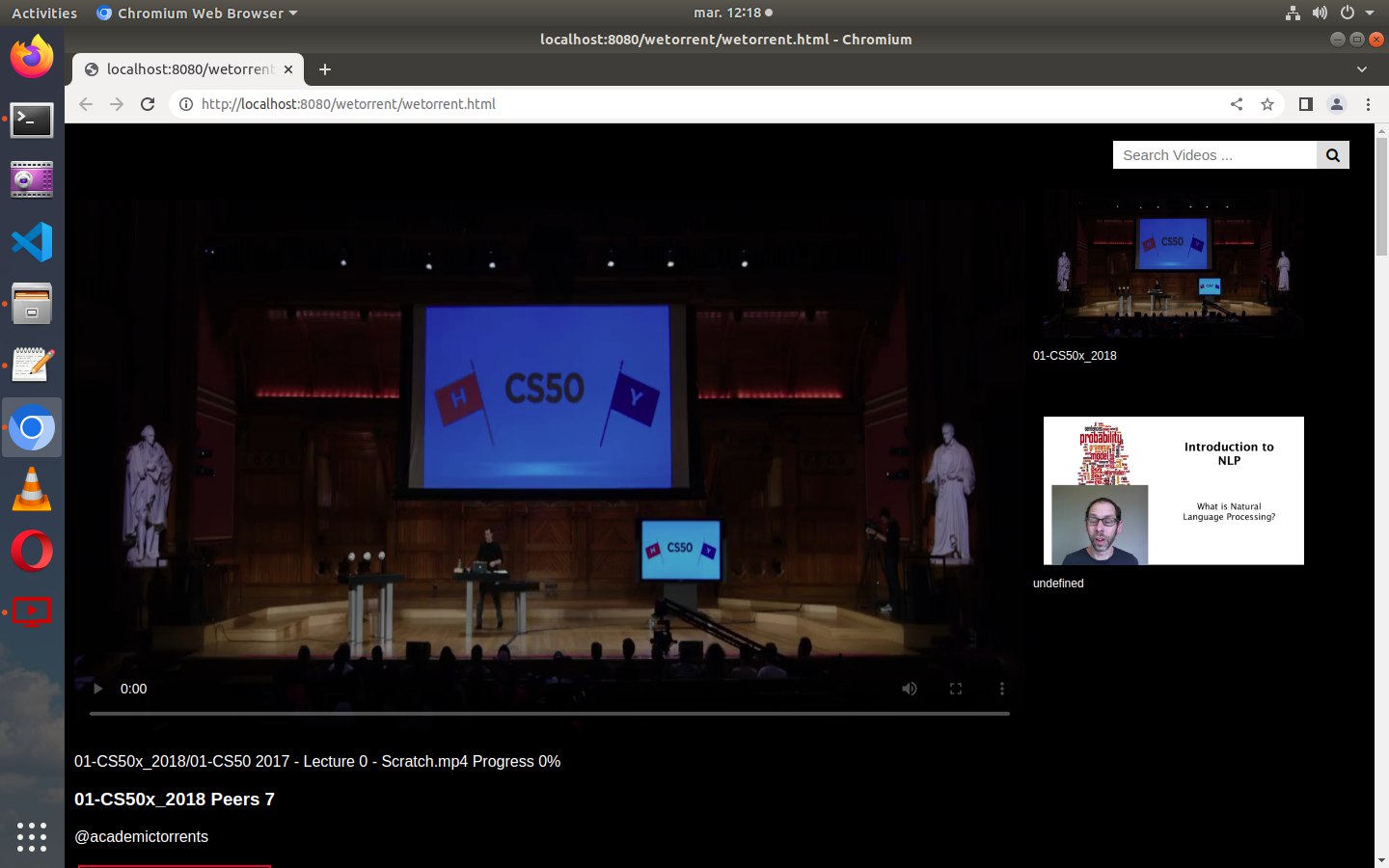Viewport: 1389px width, 868px height.
Task: Open Terminal from the dock
Action: coord(32,120)
